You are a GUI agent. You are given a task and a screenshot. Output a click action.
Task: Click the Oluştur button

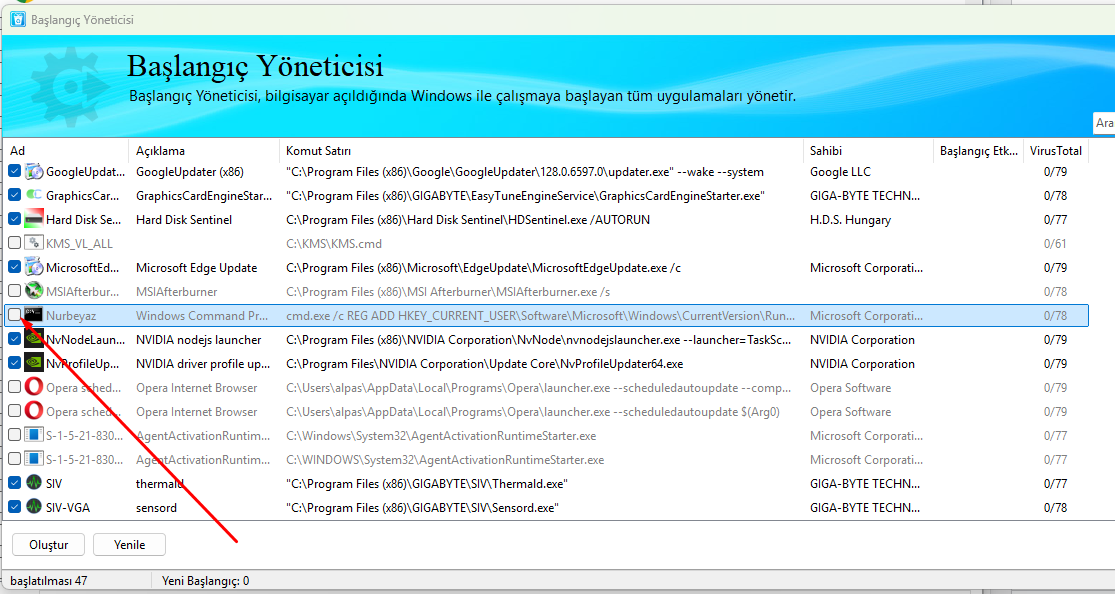click(x=48, y=545)
